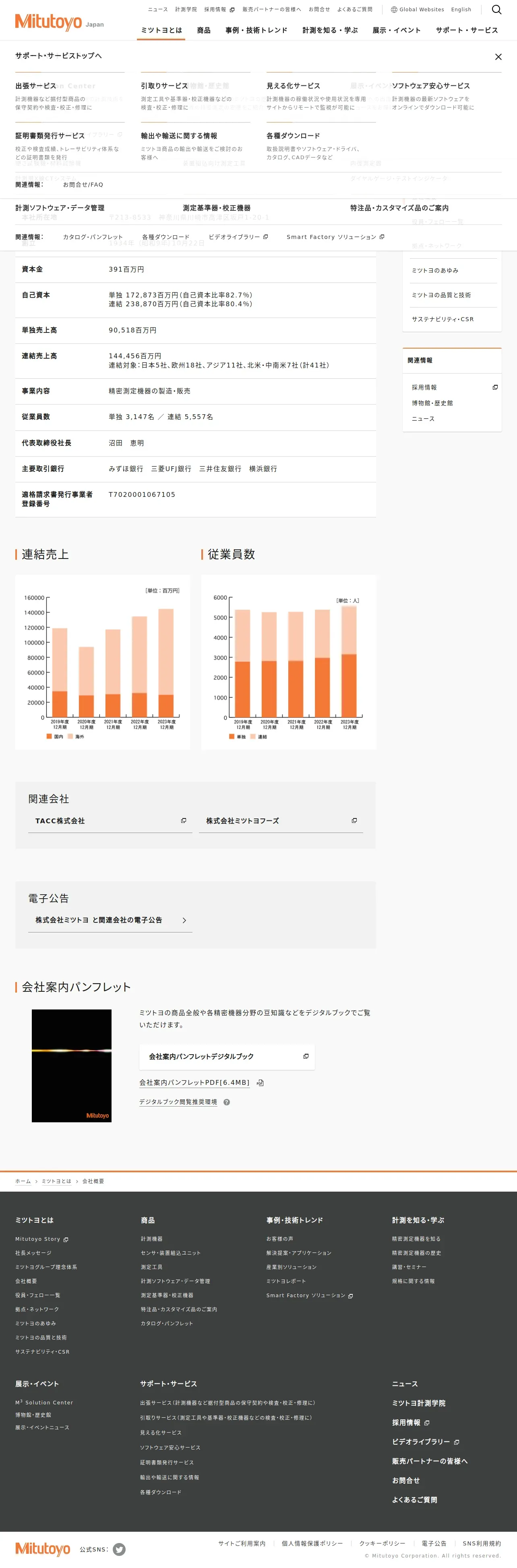Open 測定基準器・校正機器 link
Image resolution: width=517 pixels, height=1568 pixels.
[x=217, y=208]
